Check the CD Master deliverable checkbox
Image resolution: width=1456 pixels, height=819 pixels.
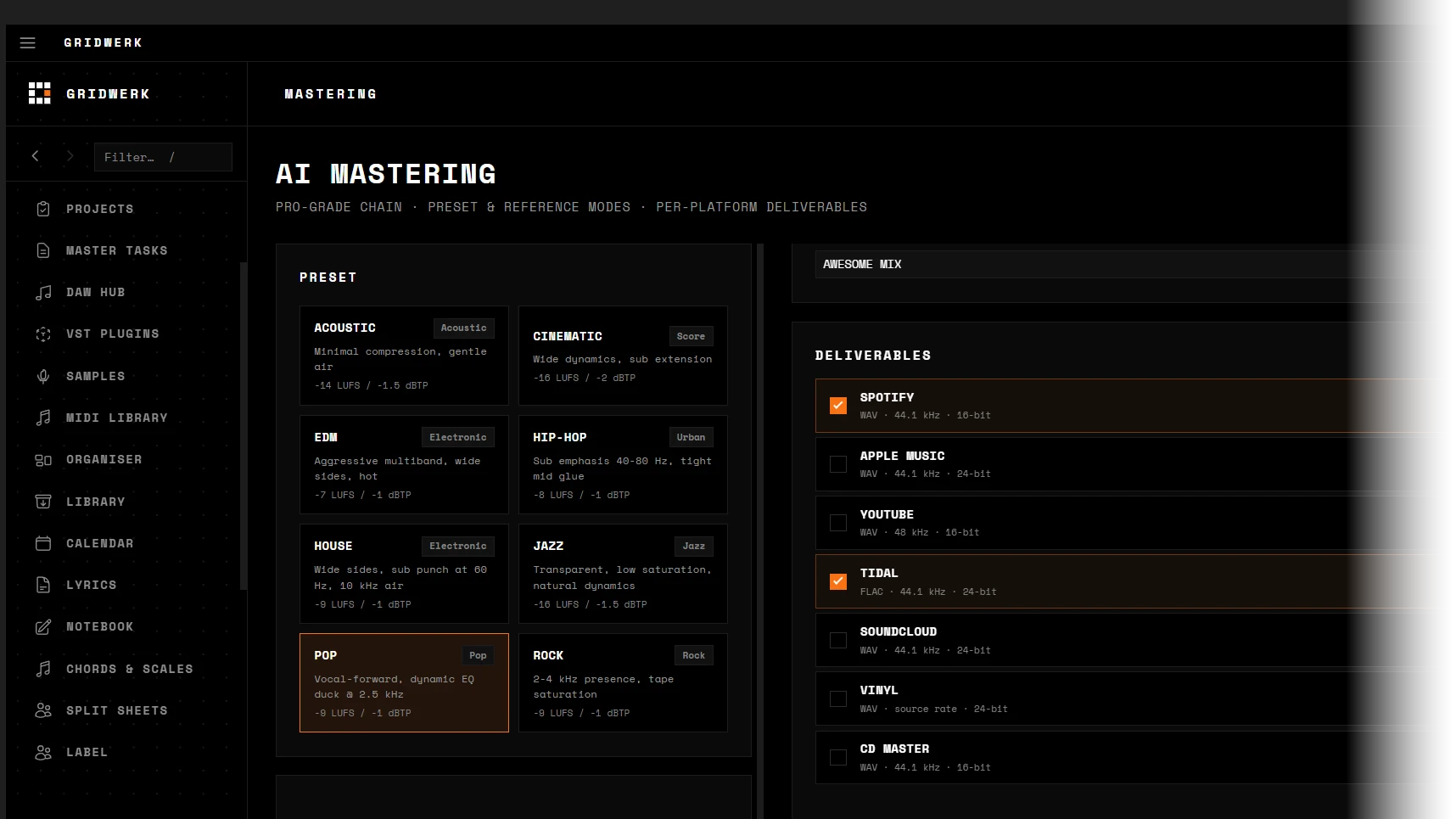[x=838, y=757]
